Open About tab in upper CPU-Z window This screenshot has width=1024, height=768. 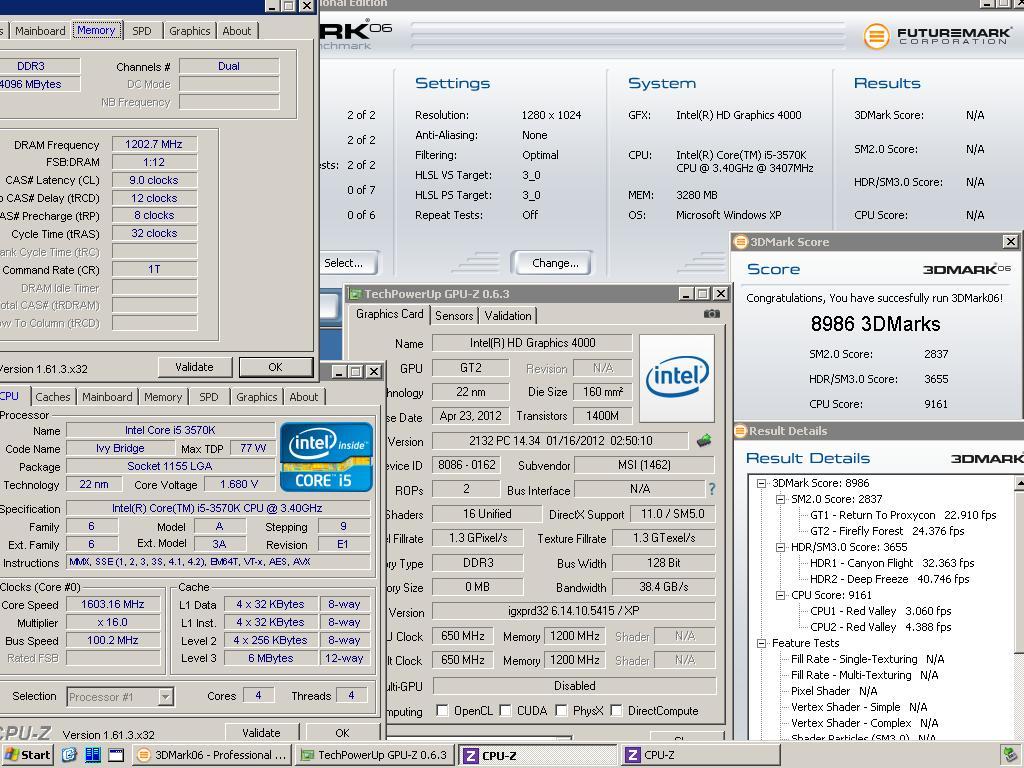[x=236, y=31]
